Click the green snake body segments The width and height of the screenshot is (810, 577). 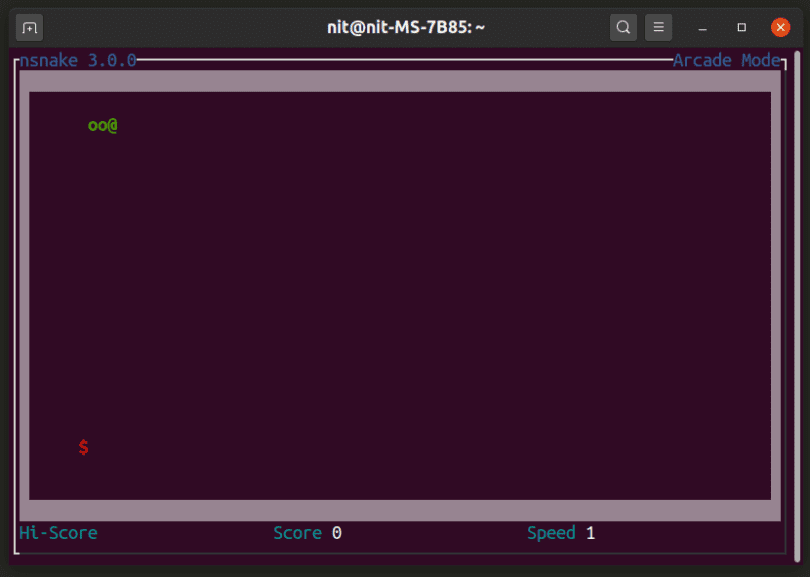98,125
